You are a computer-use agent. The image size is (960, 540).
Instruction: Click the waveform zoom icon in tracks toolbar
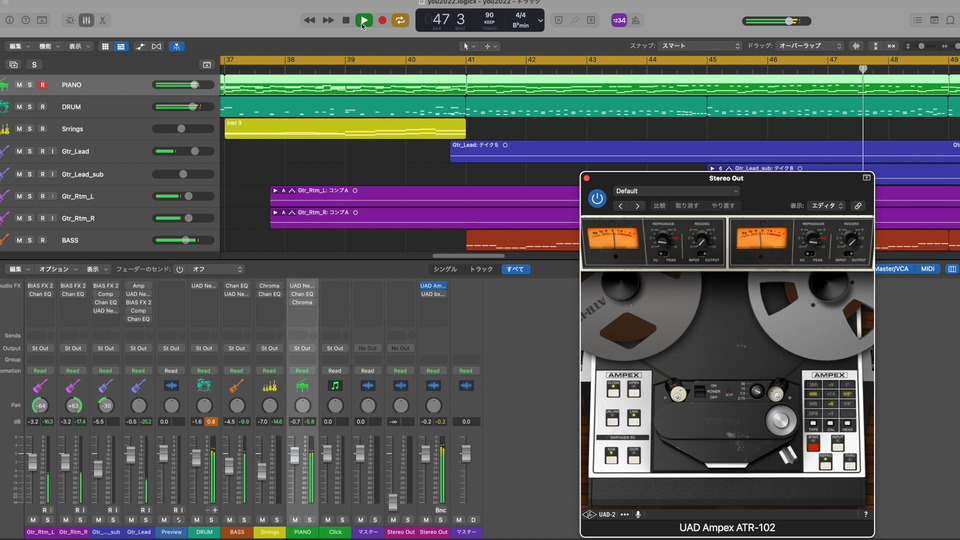(x=857, y=46)
